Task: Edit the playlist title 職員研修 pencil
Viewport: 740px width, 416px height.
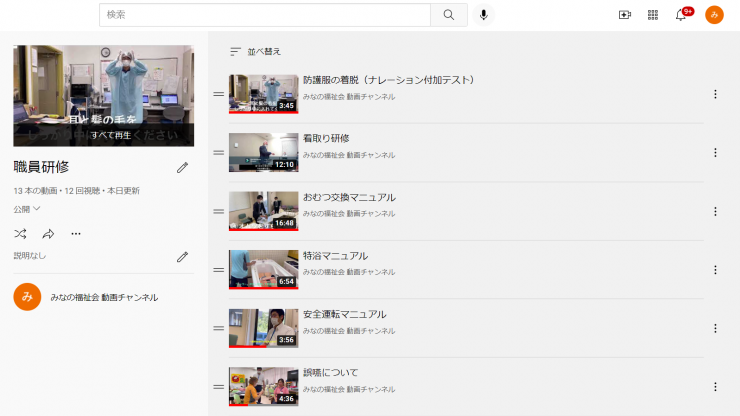Action: 182,168
